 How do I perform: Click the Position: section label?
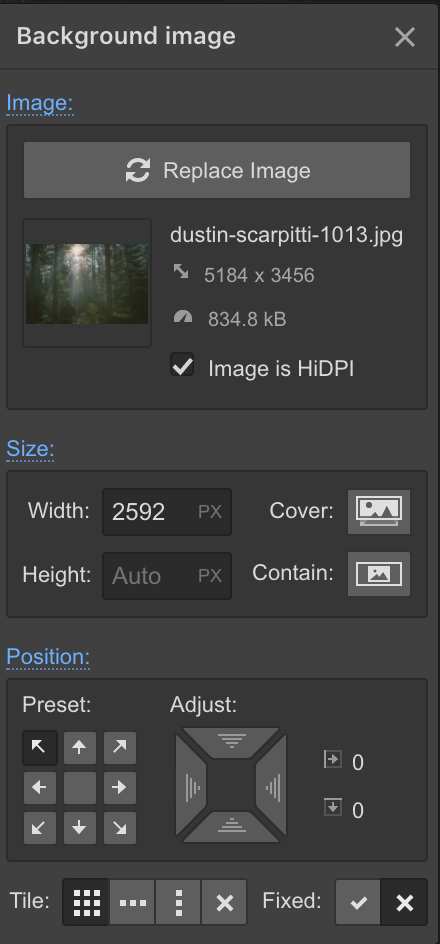pyautogui.click(x=48, y=656)
